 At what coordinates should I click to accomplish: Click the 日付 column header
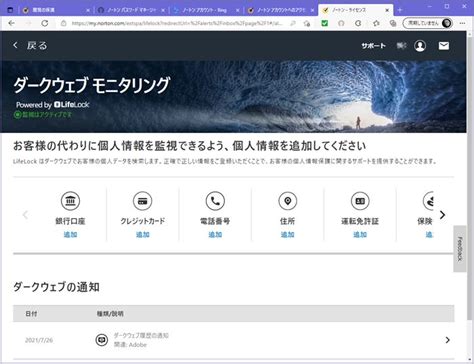[x=31, y=314]
